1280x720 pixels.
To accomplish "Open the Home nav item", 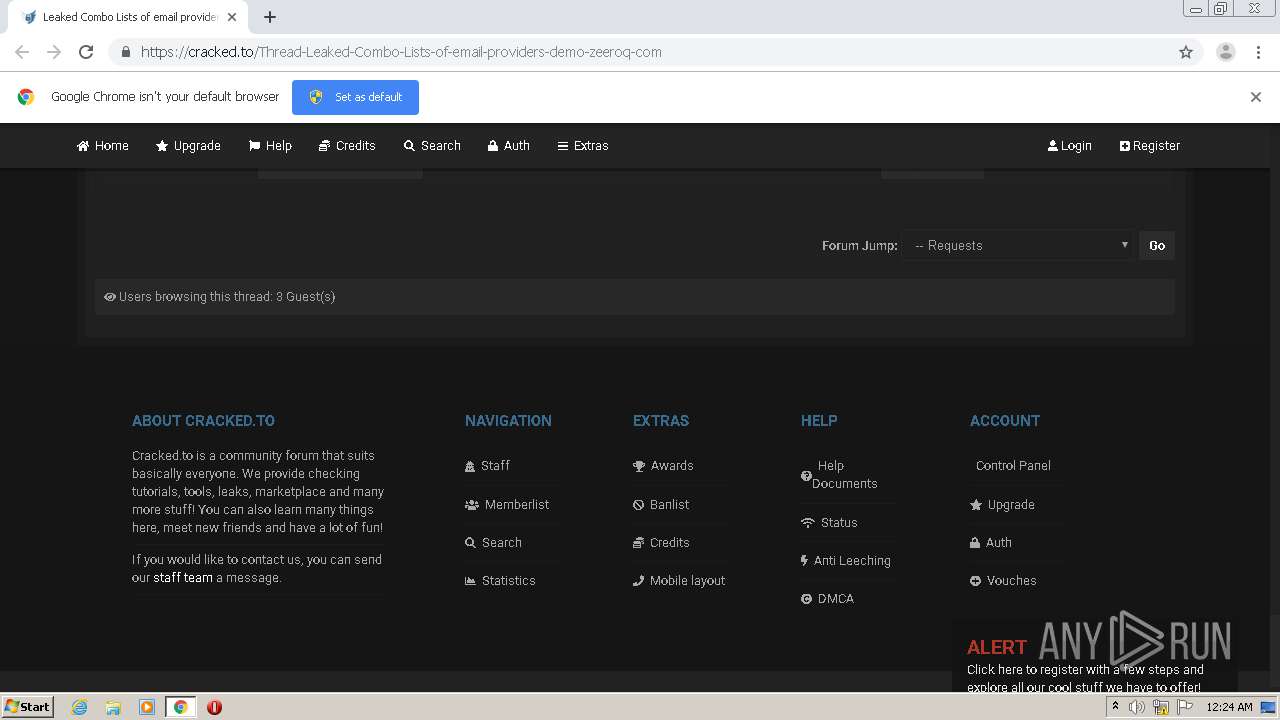I will click(x=103, y=145).
